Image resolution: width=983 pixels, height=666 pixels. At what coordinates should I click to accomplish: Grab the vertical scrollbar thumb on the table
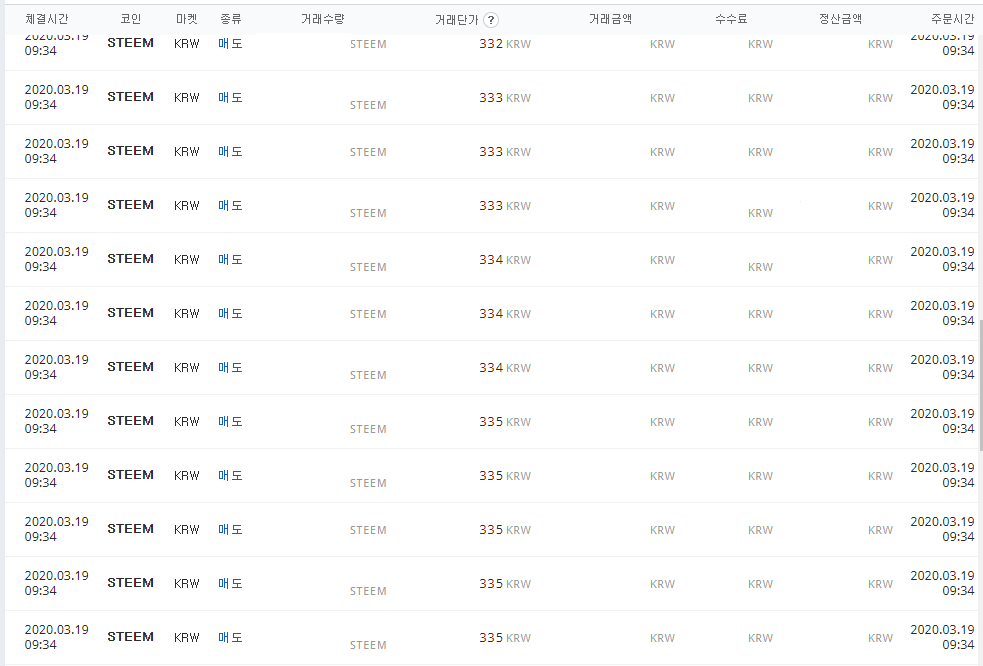tap(980, 387)
